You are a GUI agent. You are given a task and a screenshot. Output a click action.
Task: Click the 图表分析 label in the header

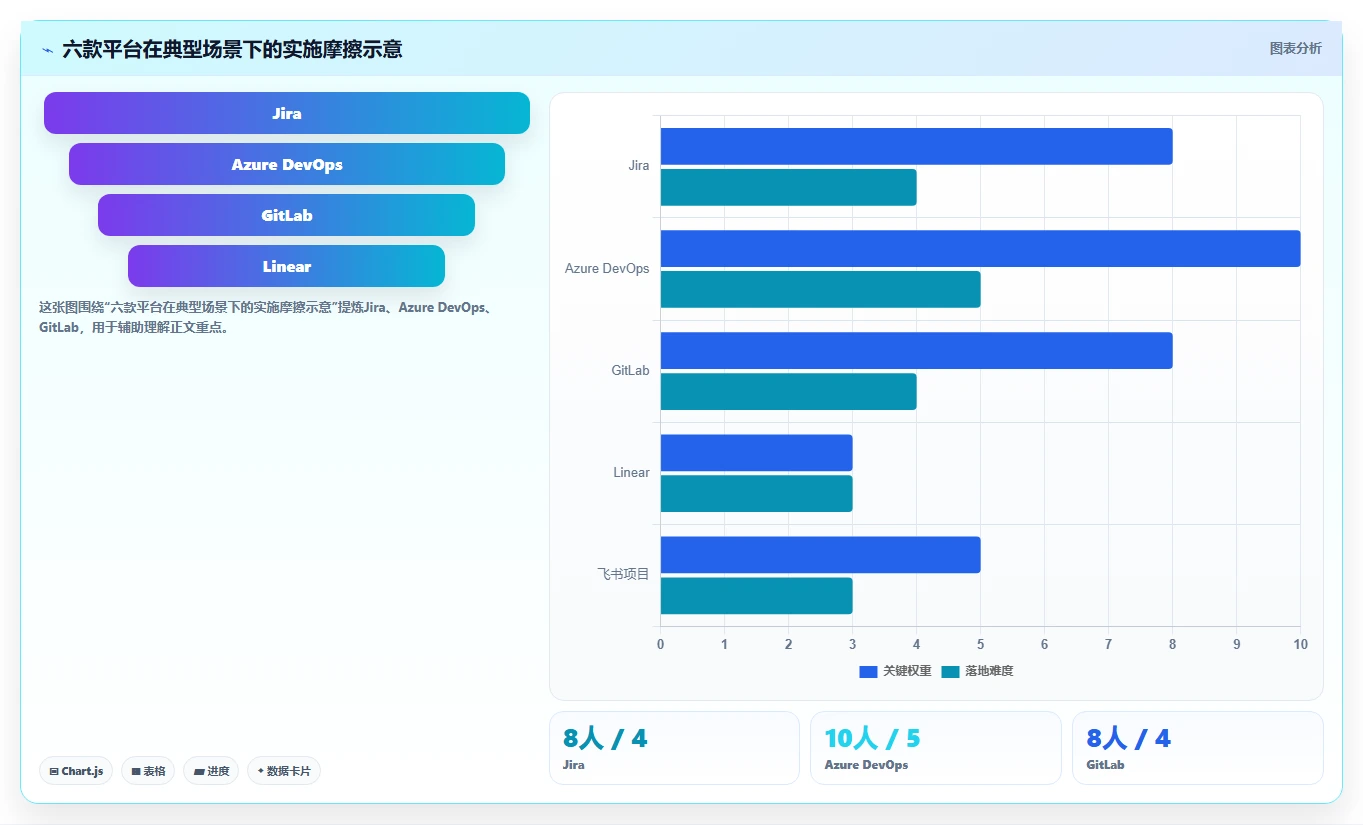[1295, 48]
